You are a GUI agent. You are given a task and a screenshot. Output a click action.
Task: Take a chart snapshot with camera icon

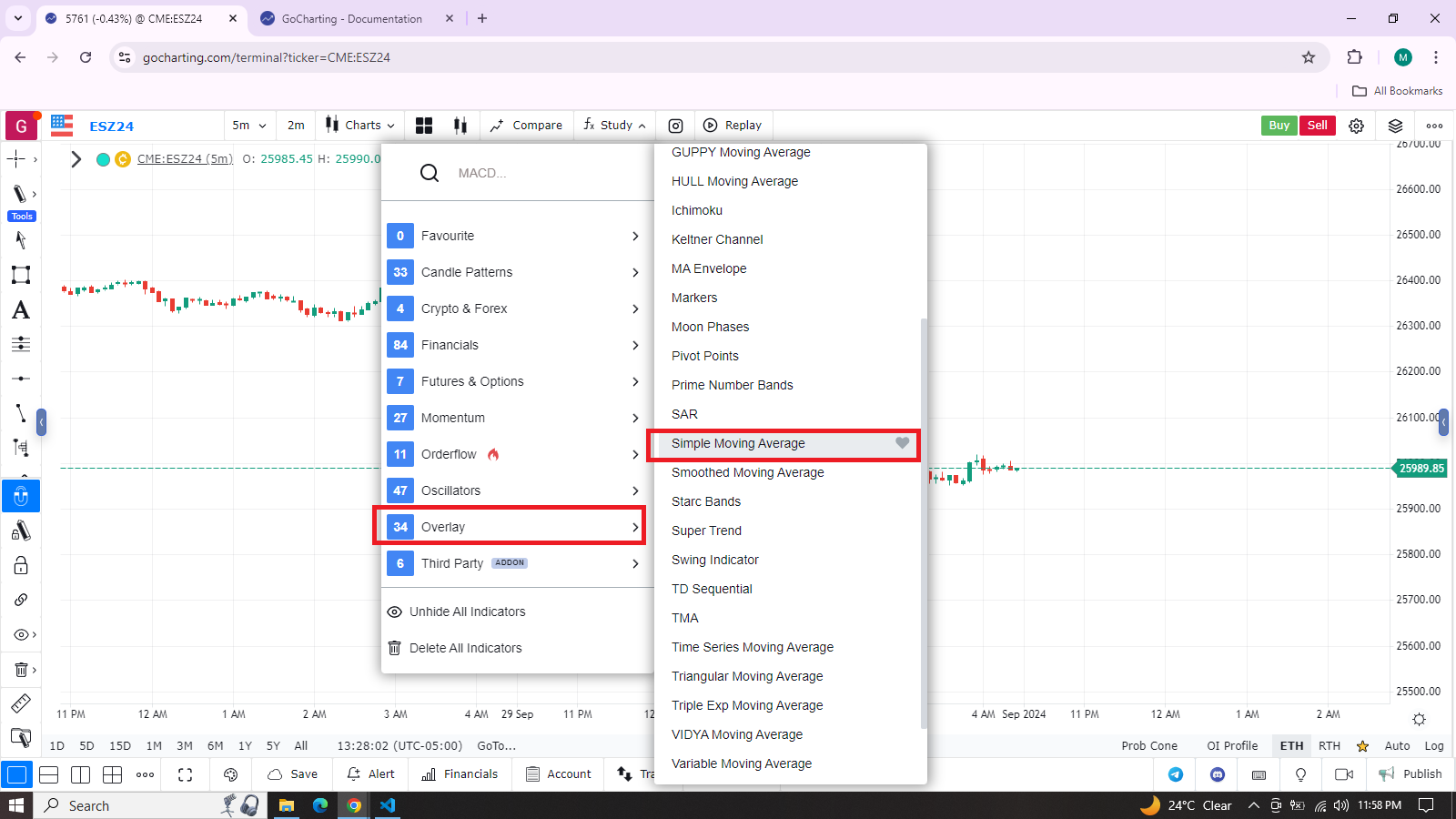coord(676,126)
